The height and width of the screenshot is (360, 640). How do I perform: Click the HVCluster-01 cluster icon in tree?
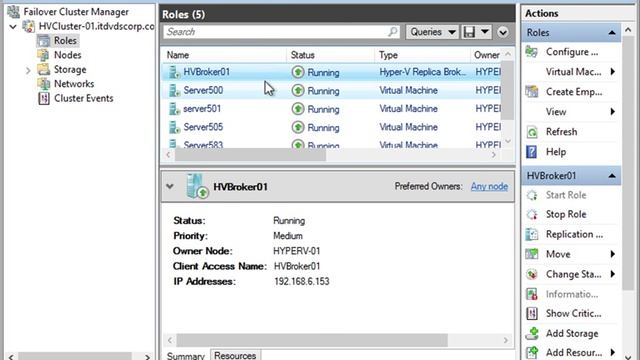[29, 26]
